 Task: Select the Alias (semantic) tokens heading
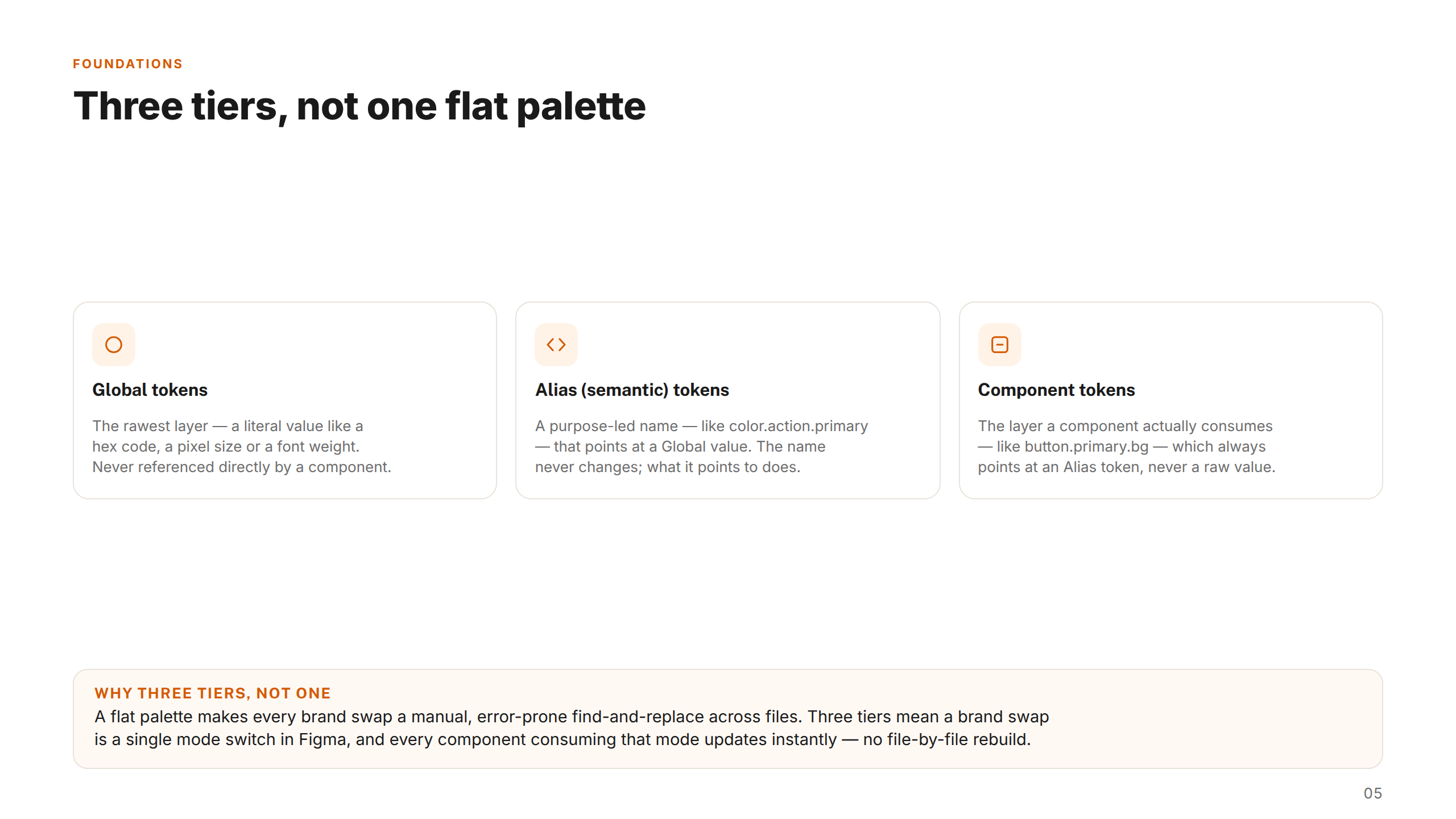pos(632,390)
